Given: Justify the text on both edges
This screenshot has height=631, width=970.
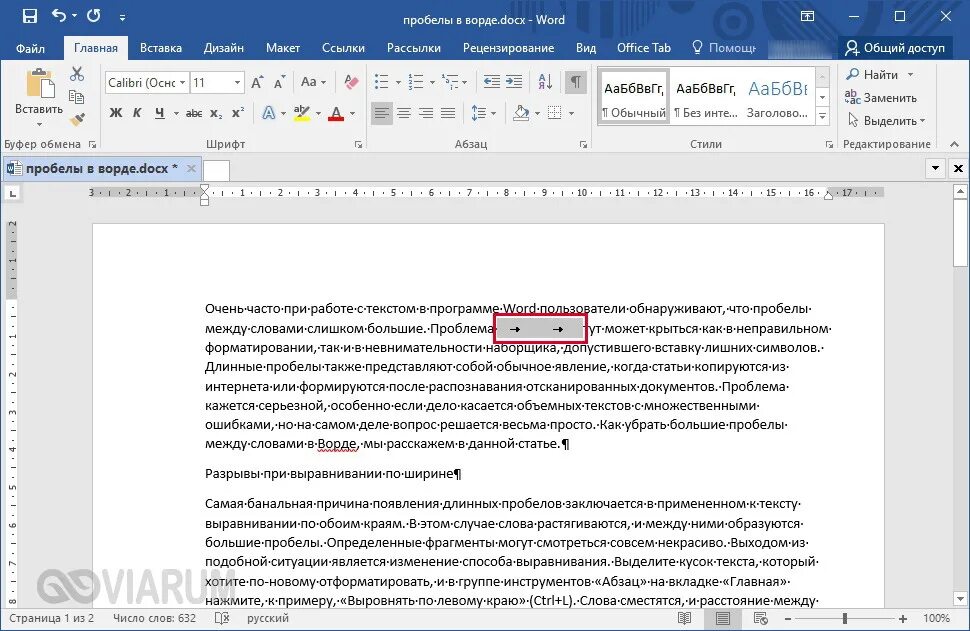Looking at the screenshot, I should point(449,113).
